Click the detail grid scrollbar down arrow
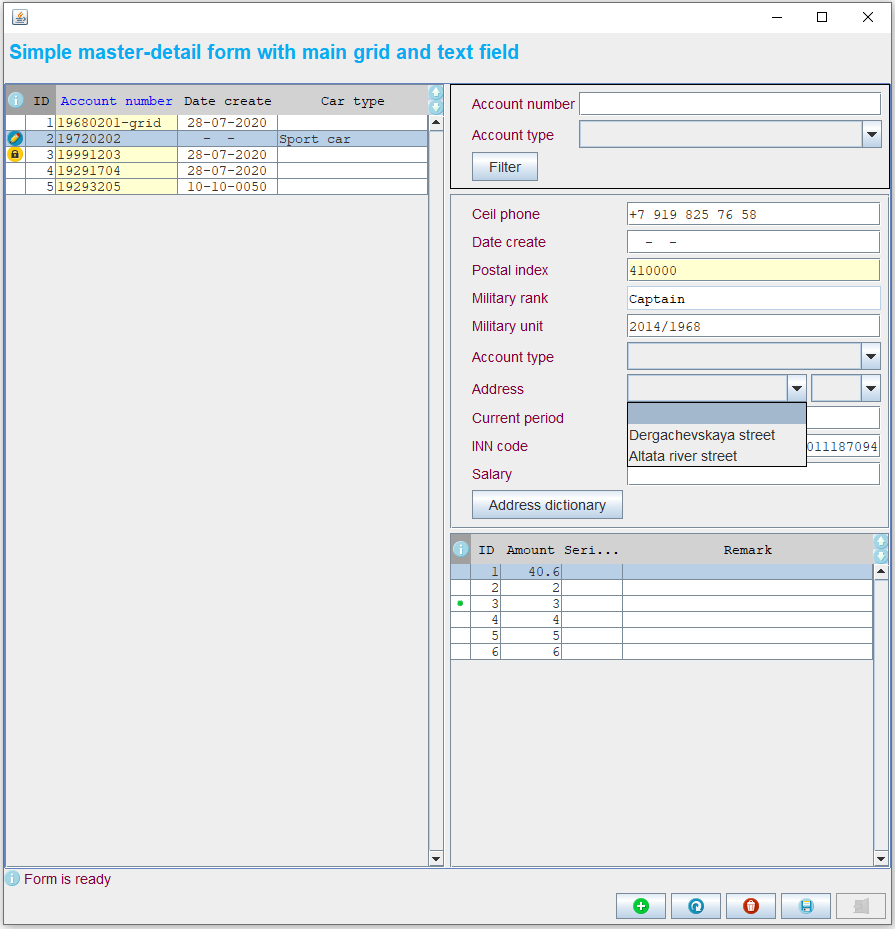 click(x=881, y=858)
